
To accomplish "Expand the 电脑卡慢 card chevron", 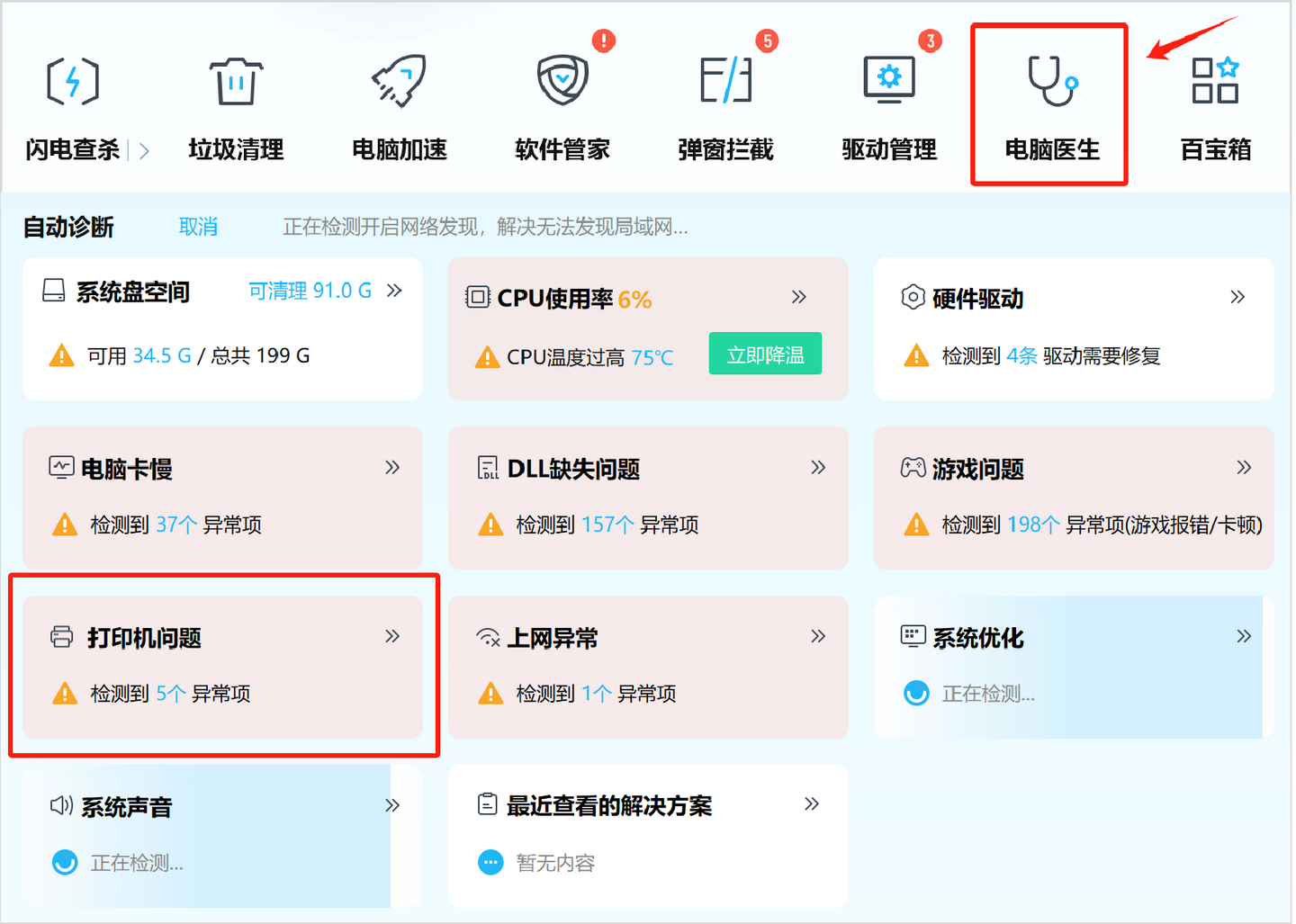I will tap(392, 467).
